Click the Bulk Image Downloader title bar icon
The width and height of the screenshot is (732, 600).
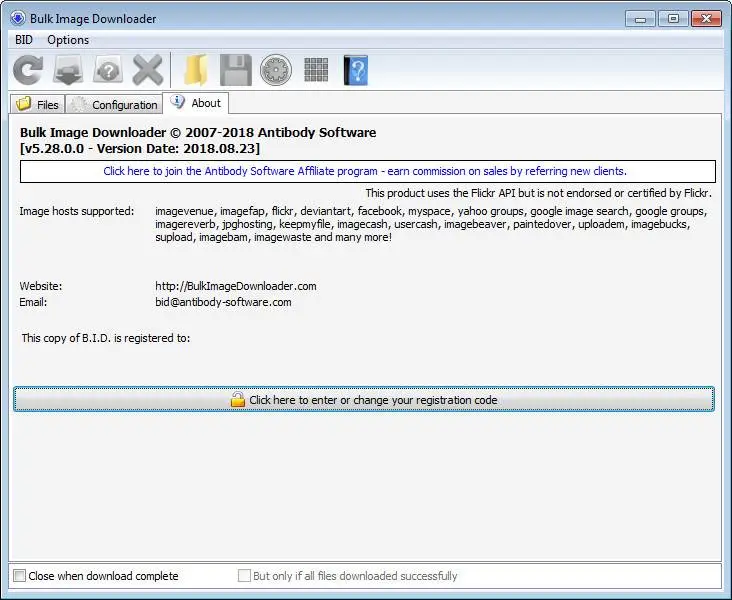[18, 18]
